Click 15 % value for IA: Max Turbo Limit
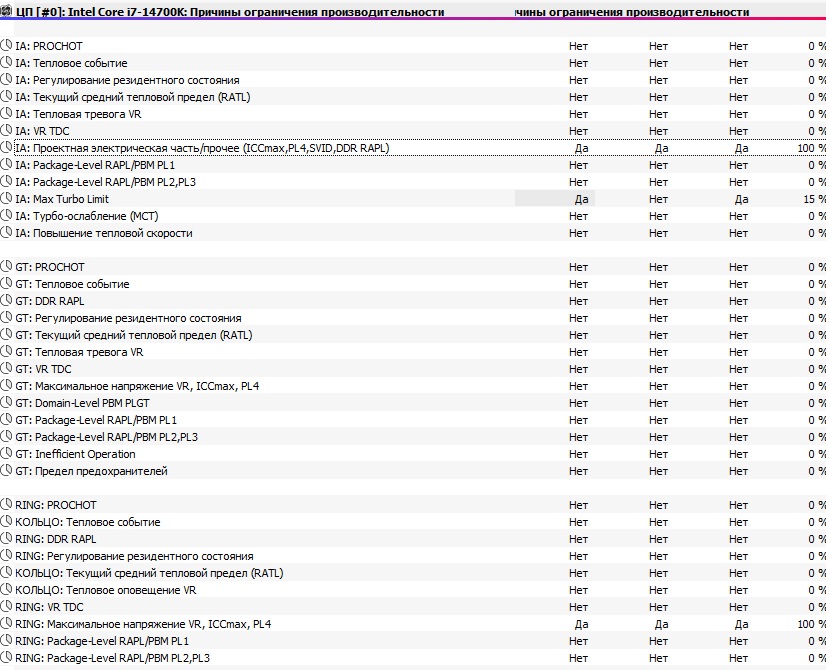Image resolution: width=829 pixels, height=670 pixels. pyautogui.click(x=814, y=199)
